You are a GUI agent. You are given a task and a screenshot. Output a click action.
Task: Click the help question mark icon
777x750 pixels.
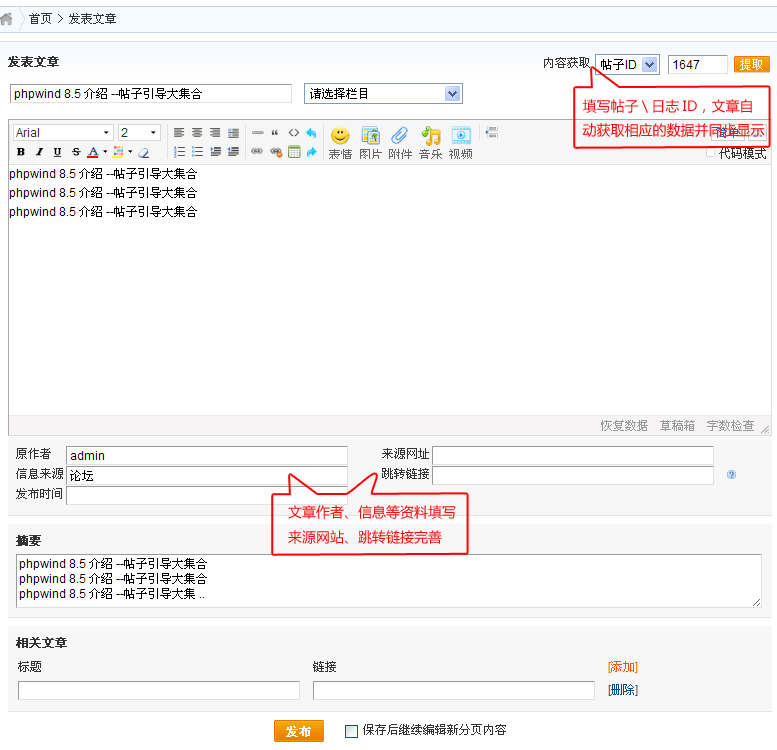pos(731,475)
